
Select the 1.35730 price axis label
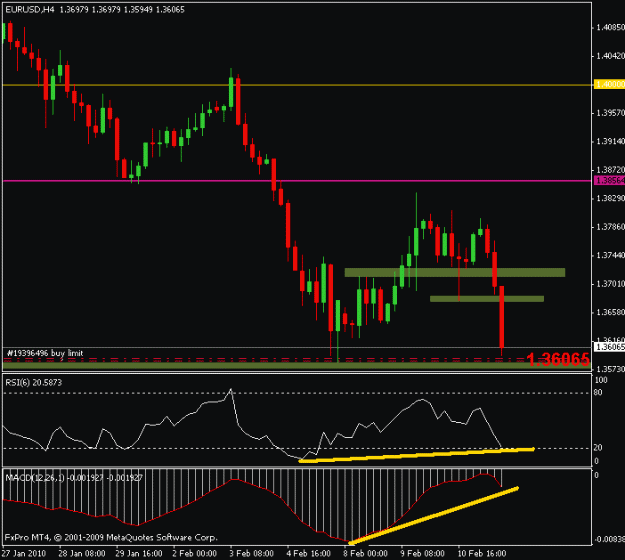(610, 369)
